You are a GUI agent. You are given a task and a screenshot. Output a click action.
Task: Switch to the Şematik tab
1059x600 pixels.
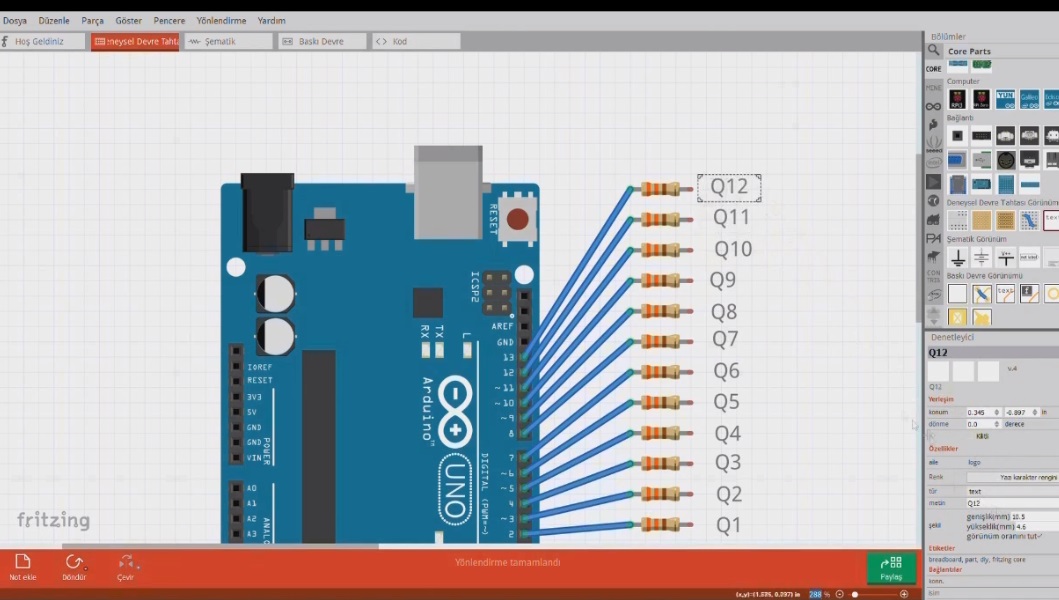[x=228, y=41]
